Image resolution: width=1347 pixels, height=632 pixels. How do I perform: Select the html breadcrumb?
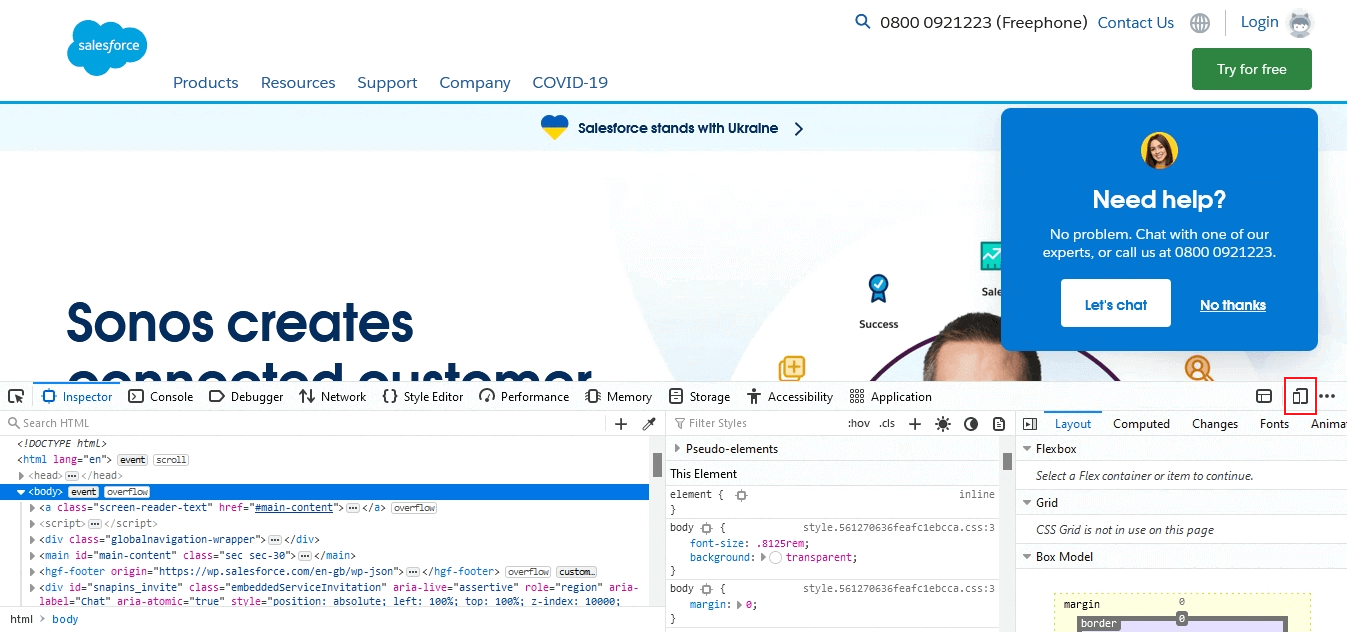point(21,619)
